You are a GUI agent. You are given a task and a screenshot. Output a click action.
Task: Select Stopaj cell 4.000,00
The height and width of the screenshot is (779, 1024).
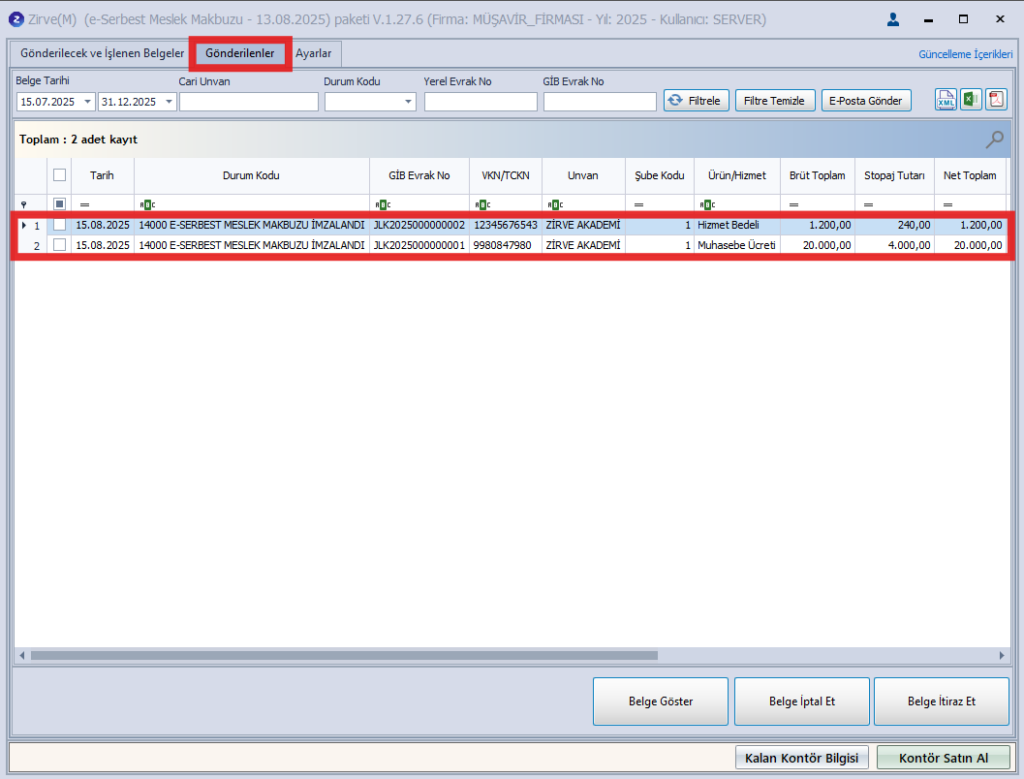point(895,245)
